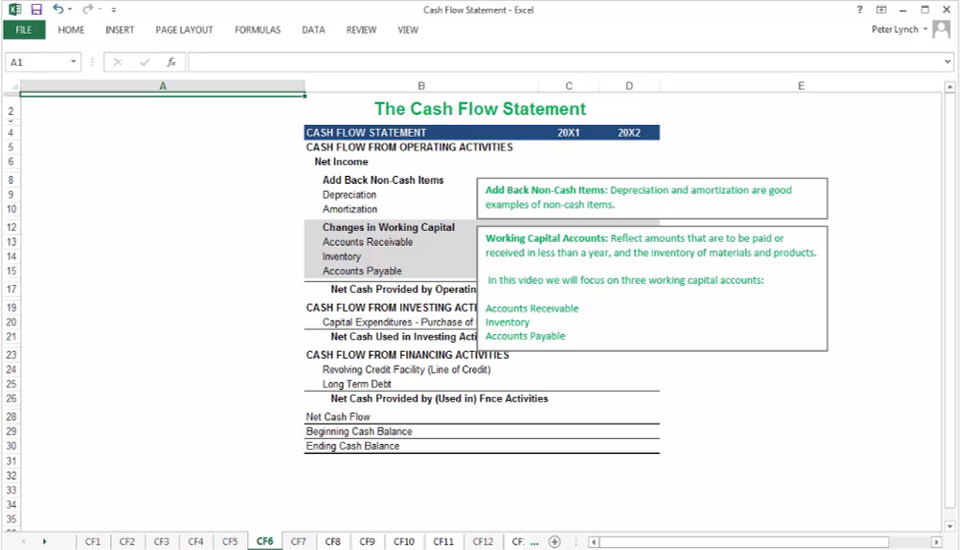Select column E header

tap(801, 86)
